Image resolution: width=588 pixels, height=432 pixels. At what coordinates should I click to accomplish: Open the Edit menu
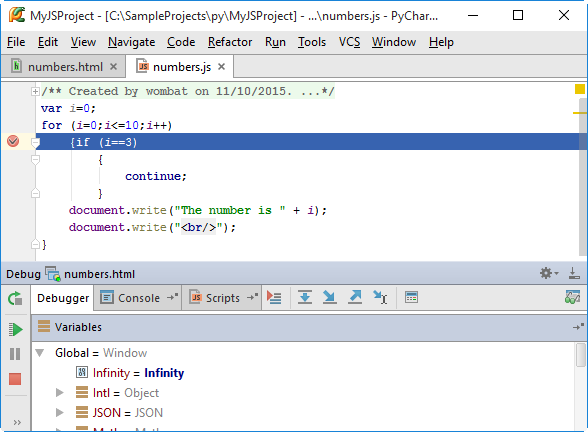click(x=48, y=42)
